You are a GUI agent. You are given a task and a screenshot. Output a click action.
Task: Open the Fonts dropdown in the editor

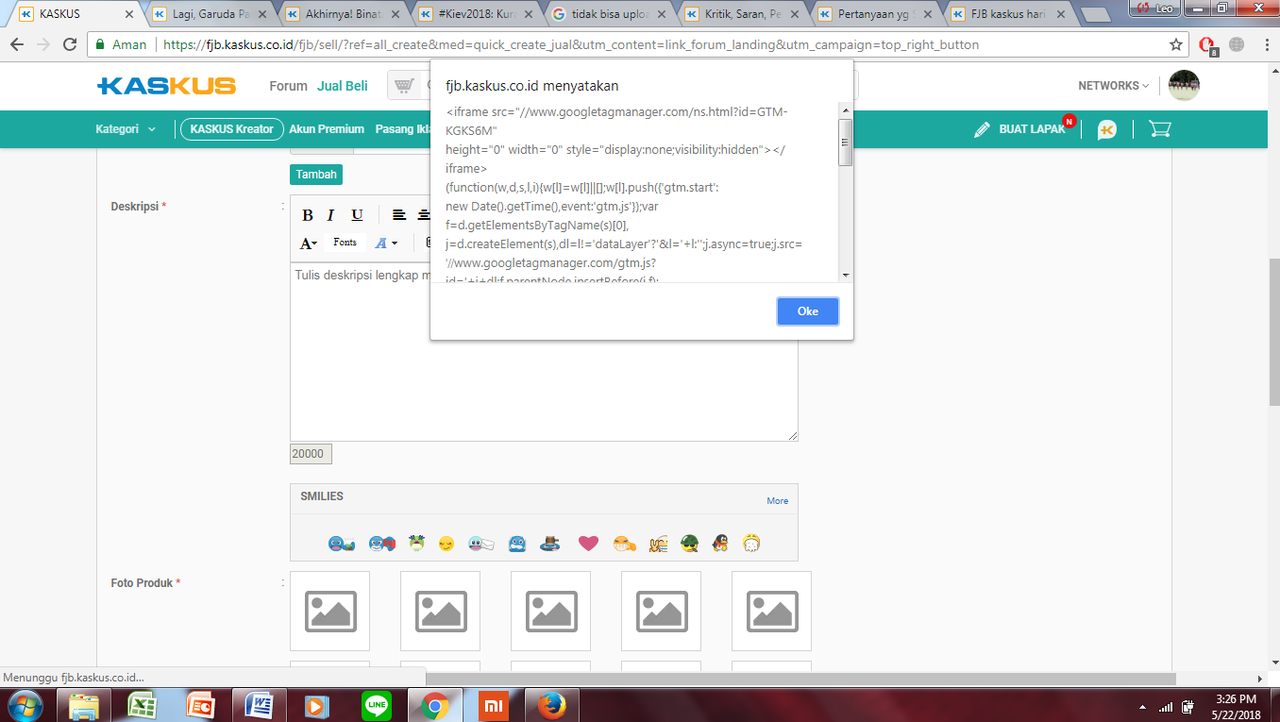coord(345,243)
